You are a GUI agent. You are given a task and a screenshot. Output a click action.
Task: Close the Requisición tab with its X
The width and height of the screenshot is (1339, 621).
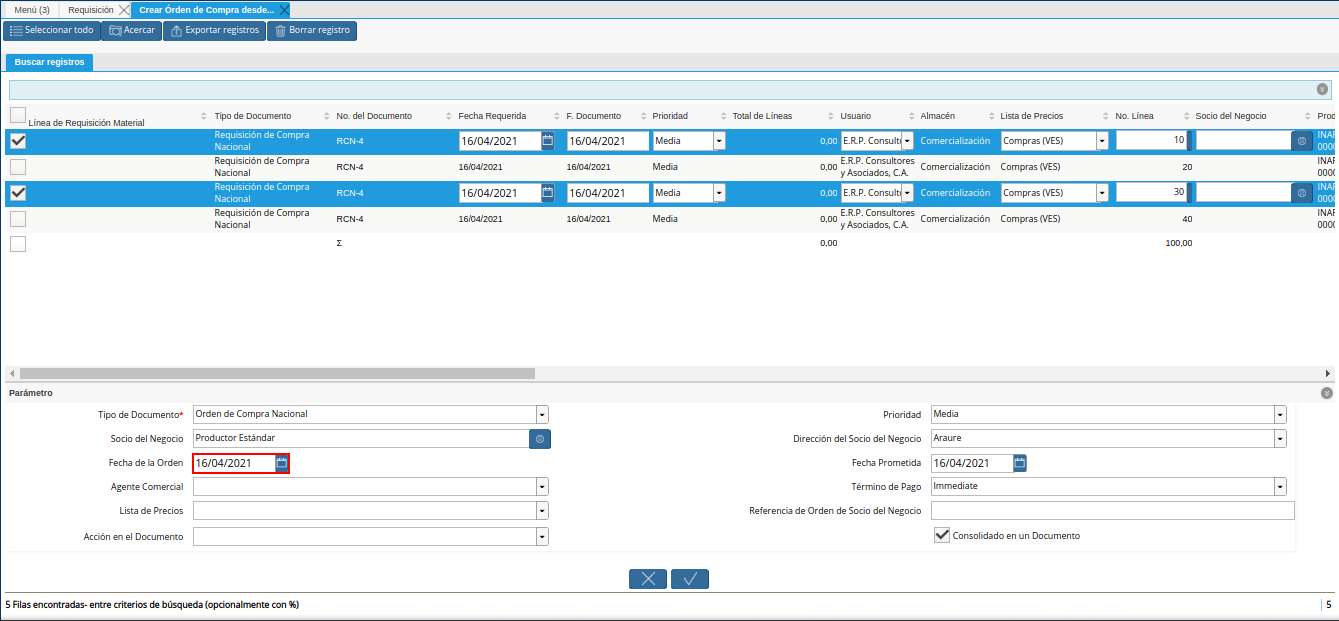[124, 10]
